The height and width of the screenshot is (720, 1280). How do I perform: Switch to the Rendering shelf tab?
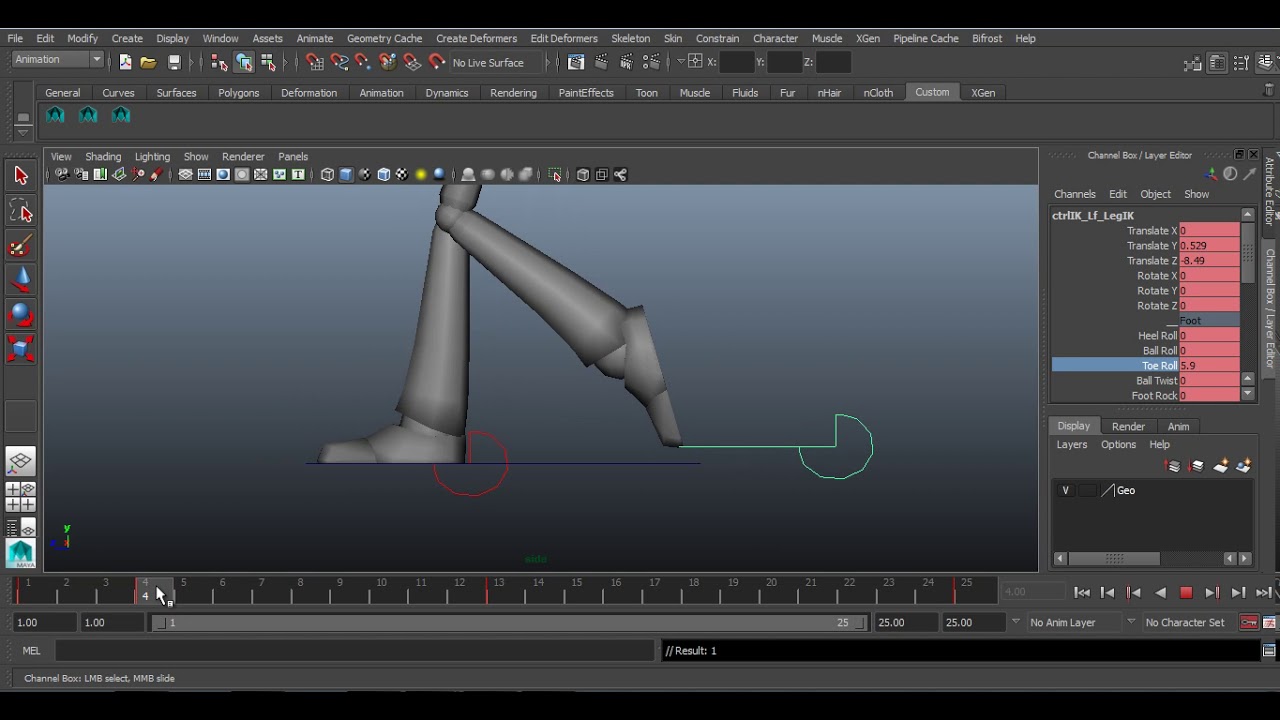point(513,93)
